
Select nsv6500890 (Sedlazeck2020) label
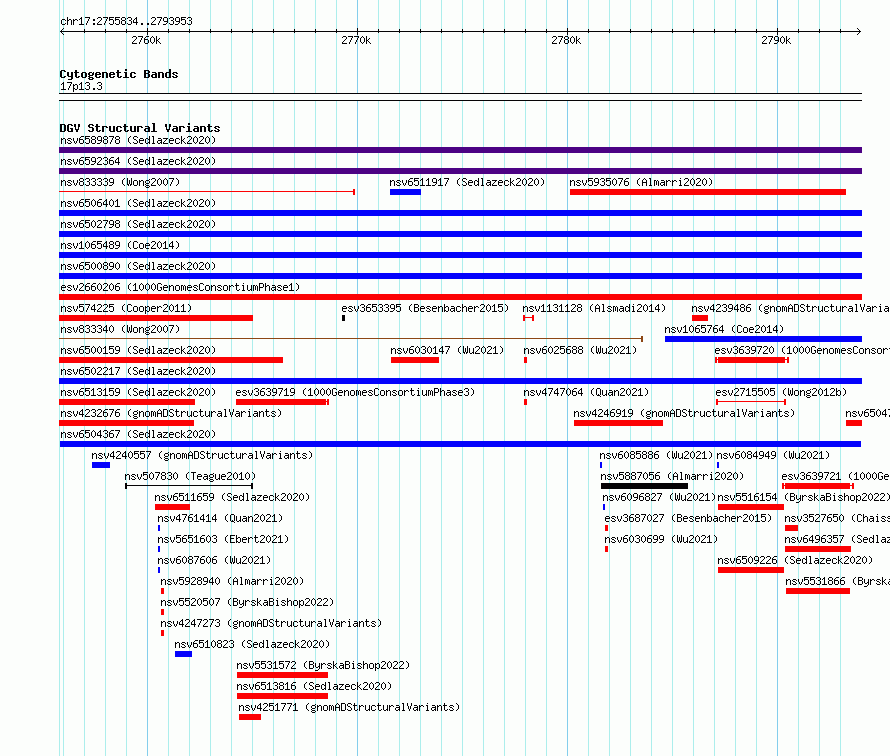(x=138, y=266)
